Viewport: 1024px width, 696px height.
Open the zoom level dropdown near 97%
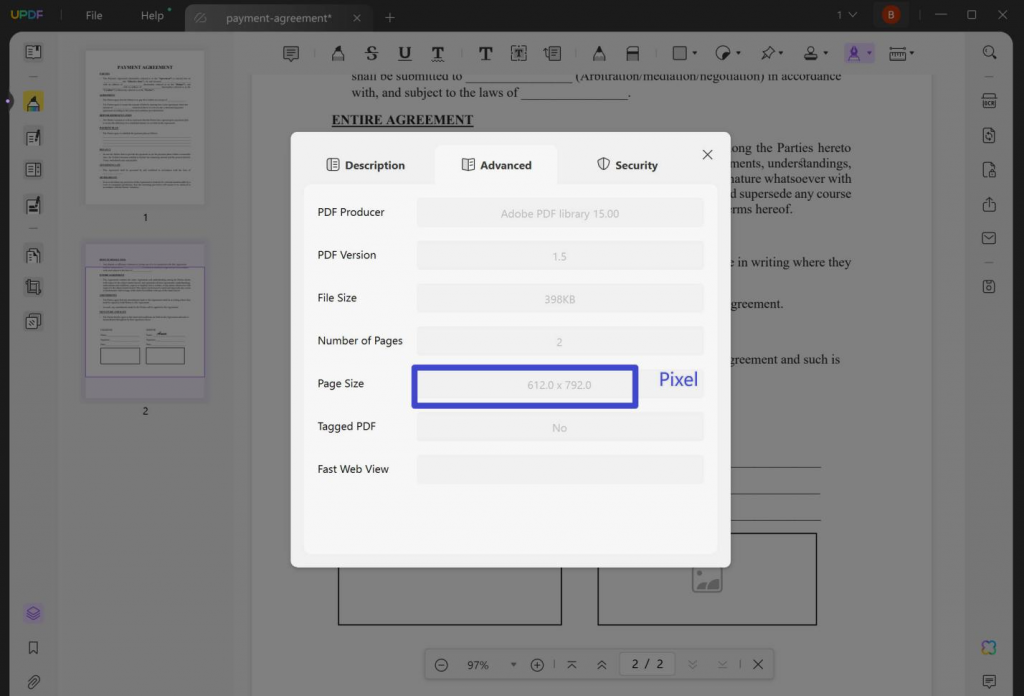point(513,664)
